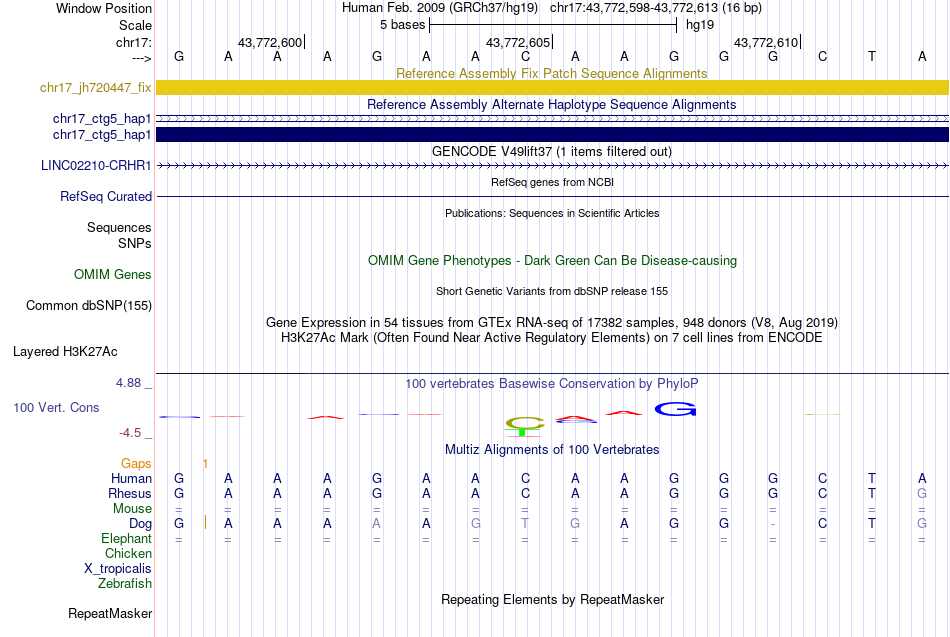This screenshot has height=637, width=950.
Task: Open Reference Assembly Alternate Haplotype Sequence Alignments title
Action: 551,104
